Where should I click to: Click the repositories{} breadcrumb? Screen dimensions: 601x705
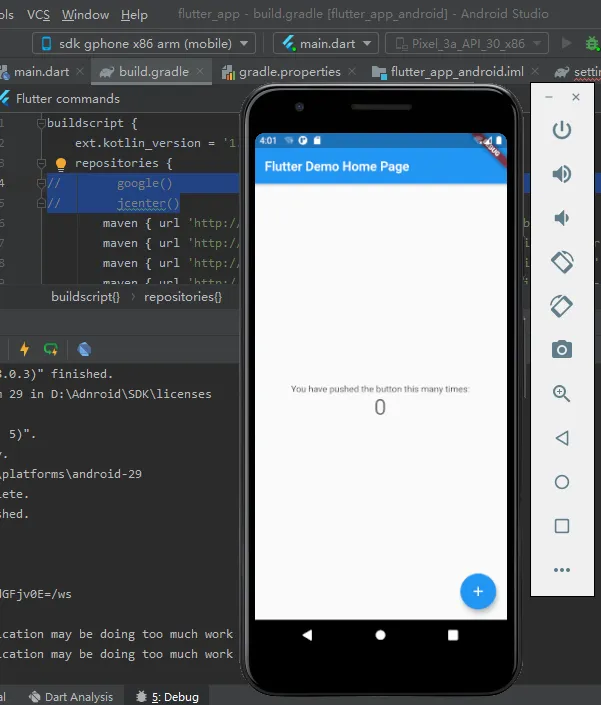coord(183,297)
